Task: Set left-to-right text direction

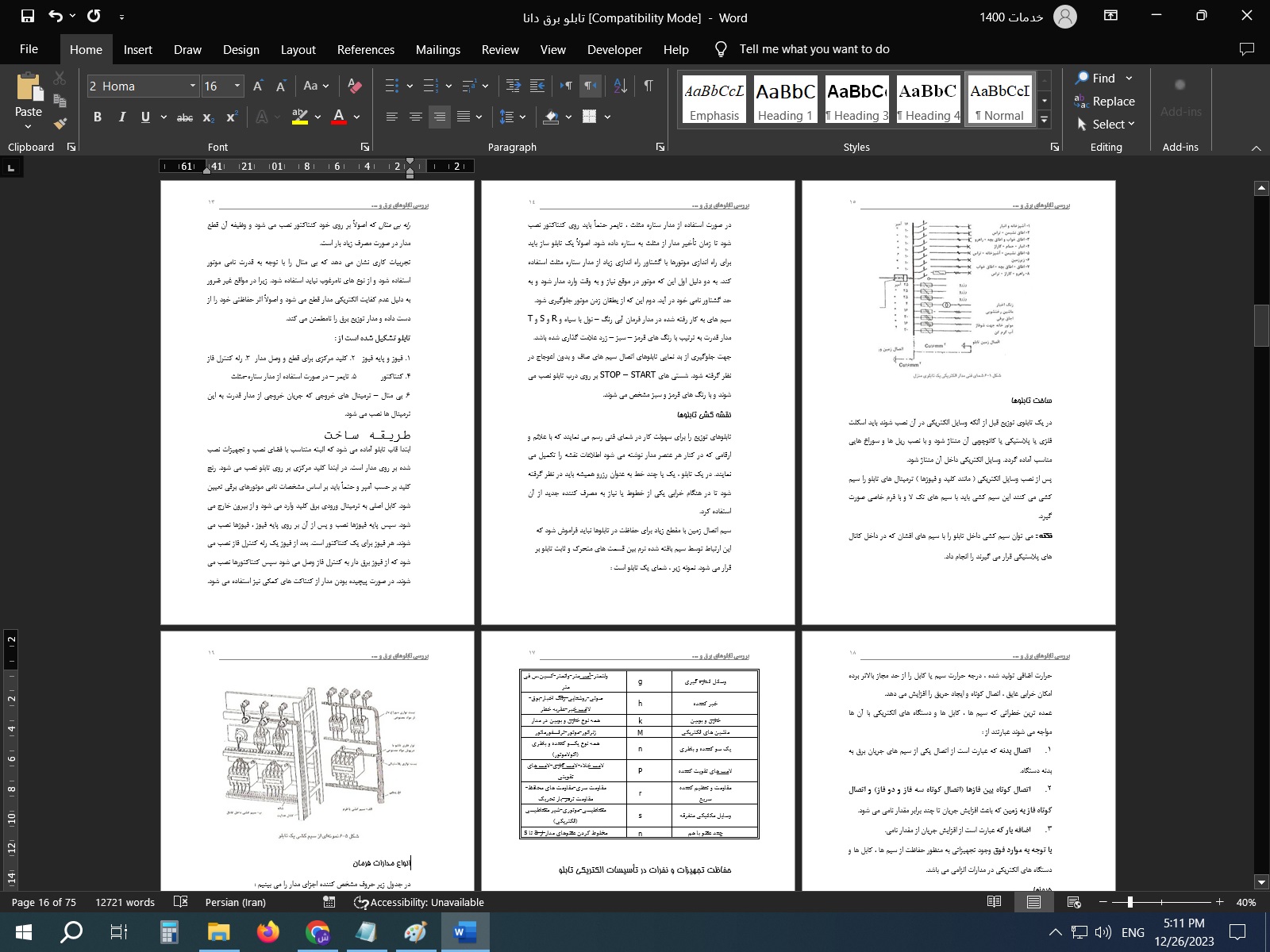Action: tap(566, 86)
